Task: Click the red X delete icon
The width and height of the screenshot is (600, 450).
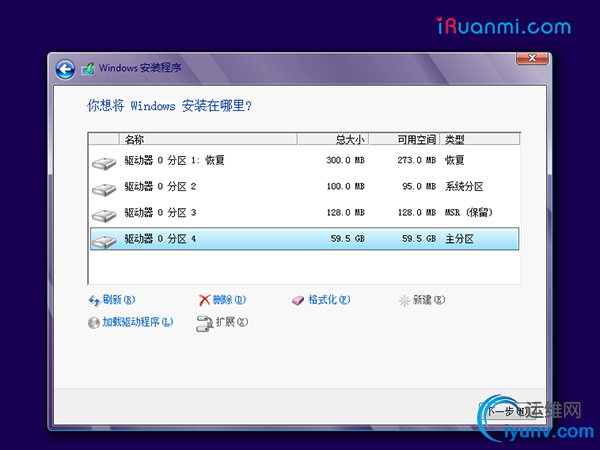Action: (x=204, y=300)
